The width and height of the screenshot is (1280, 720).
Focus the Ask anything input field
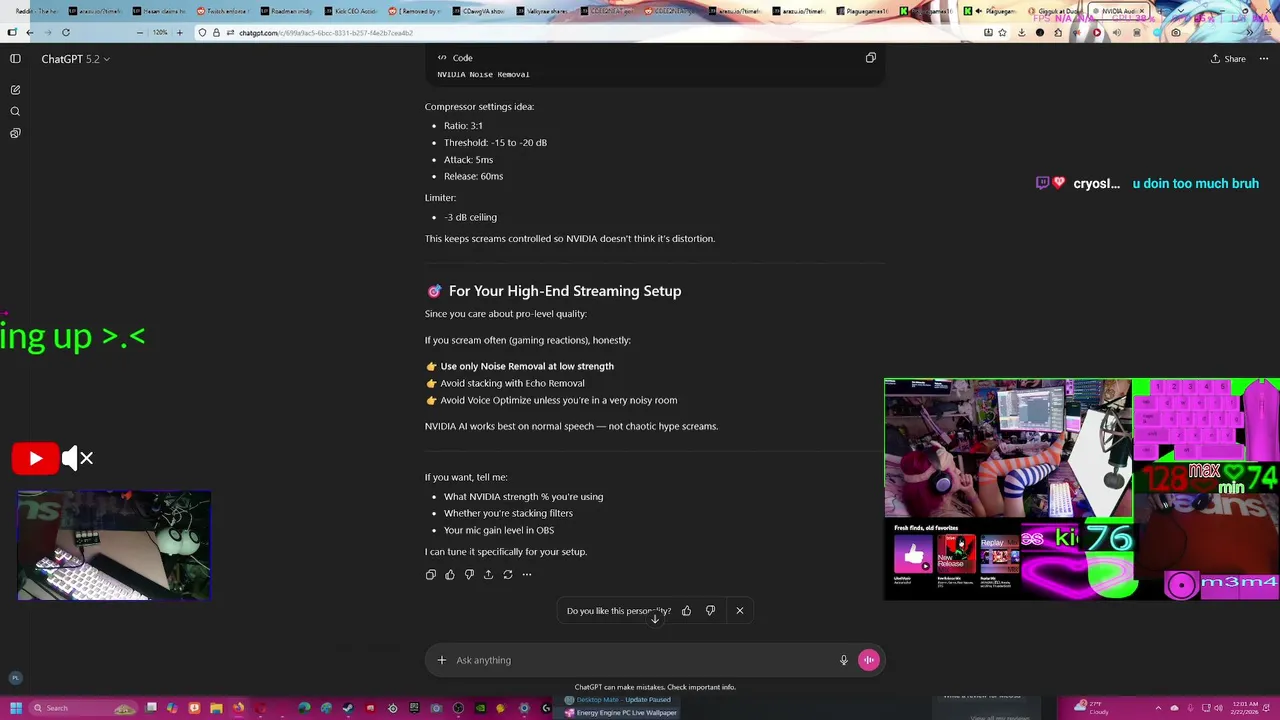click(640, 660)
